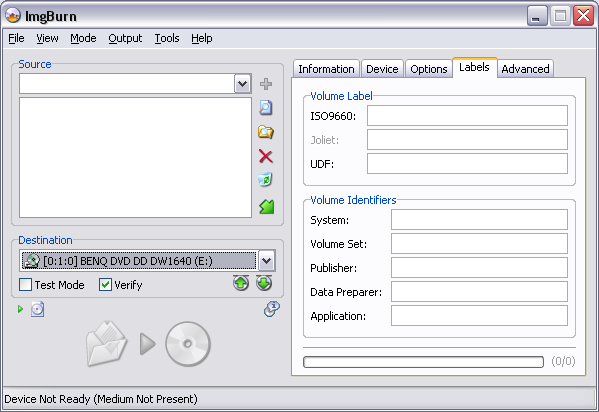The image size is (599, 412).
Task: Start the Build folder-to-disc button
Action: pos(148,344)
